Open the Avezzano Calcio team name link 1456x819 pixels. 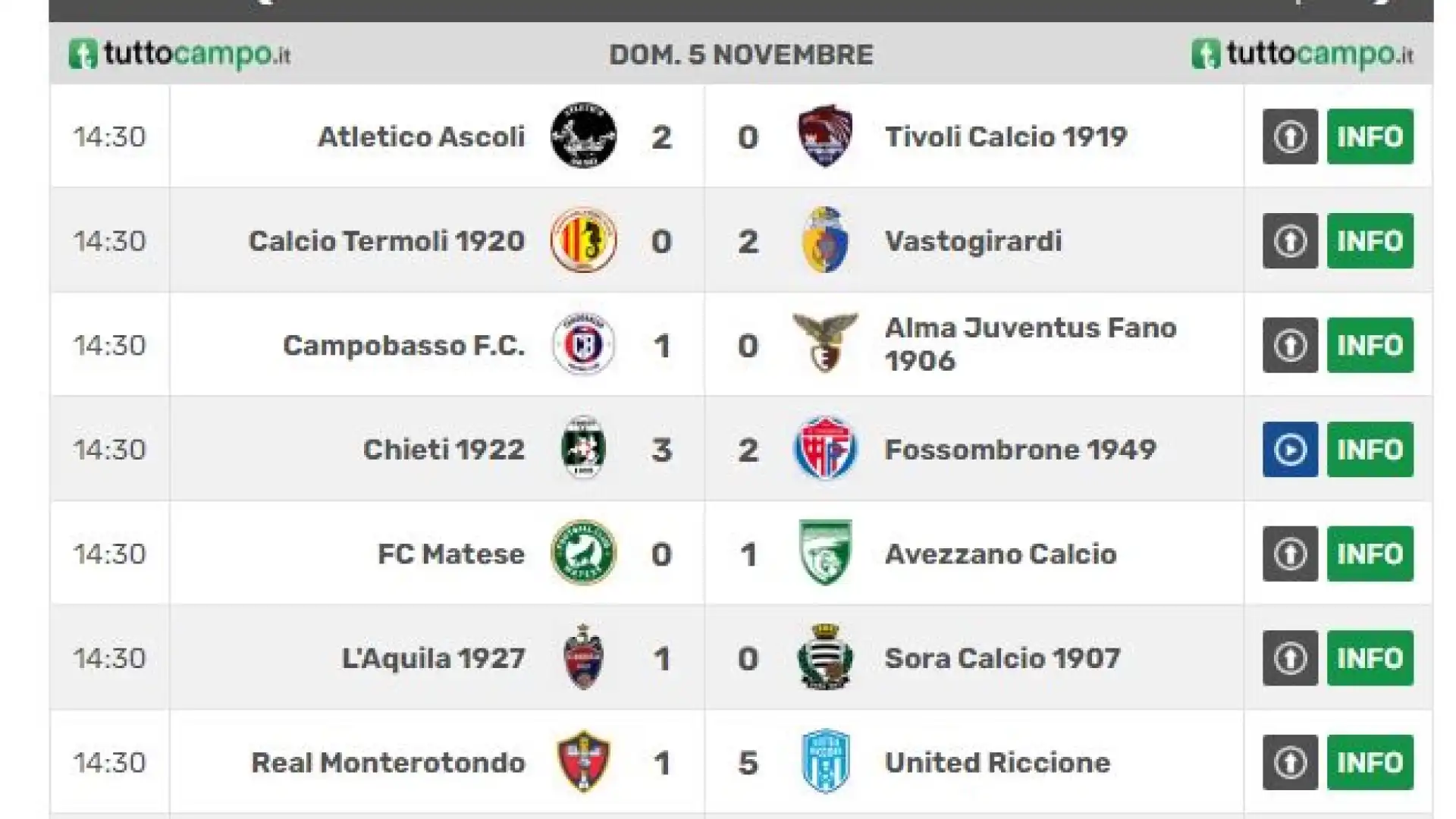(x=1000, y=554)
